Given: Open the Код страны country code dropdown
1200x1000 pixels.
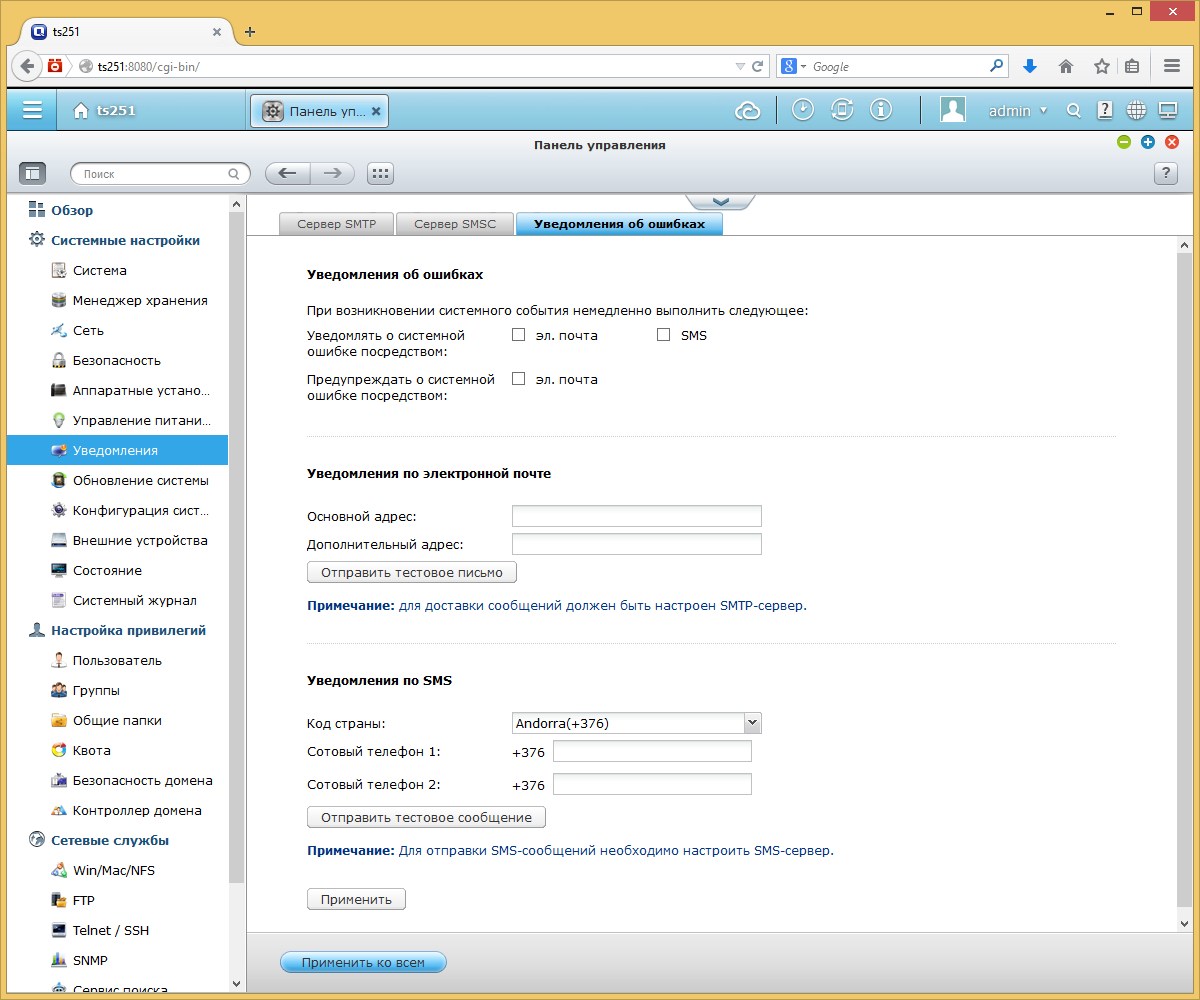Looking at the screenshot, I should 636,723.
